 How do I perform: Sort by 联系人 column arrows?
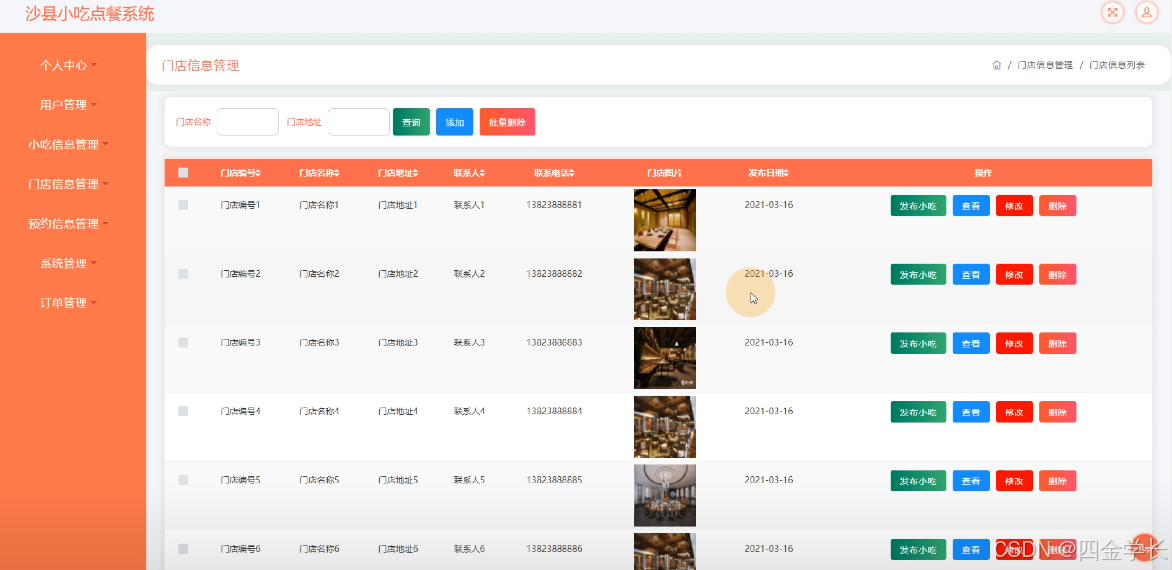click(483, 173)
